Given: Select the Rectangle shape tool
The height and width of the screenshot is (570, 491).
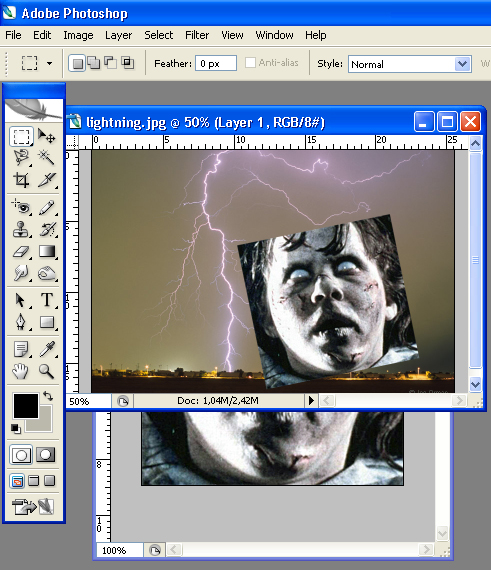Looking at the screenshot, I should pyautogui.click(x=47, y=322).
